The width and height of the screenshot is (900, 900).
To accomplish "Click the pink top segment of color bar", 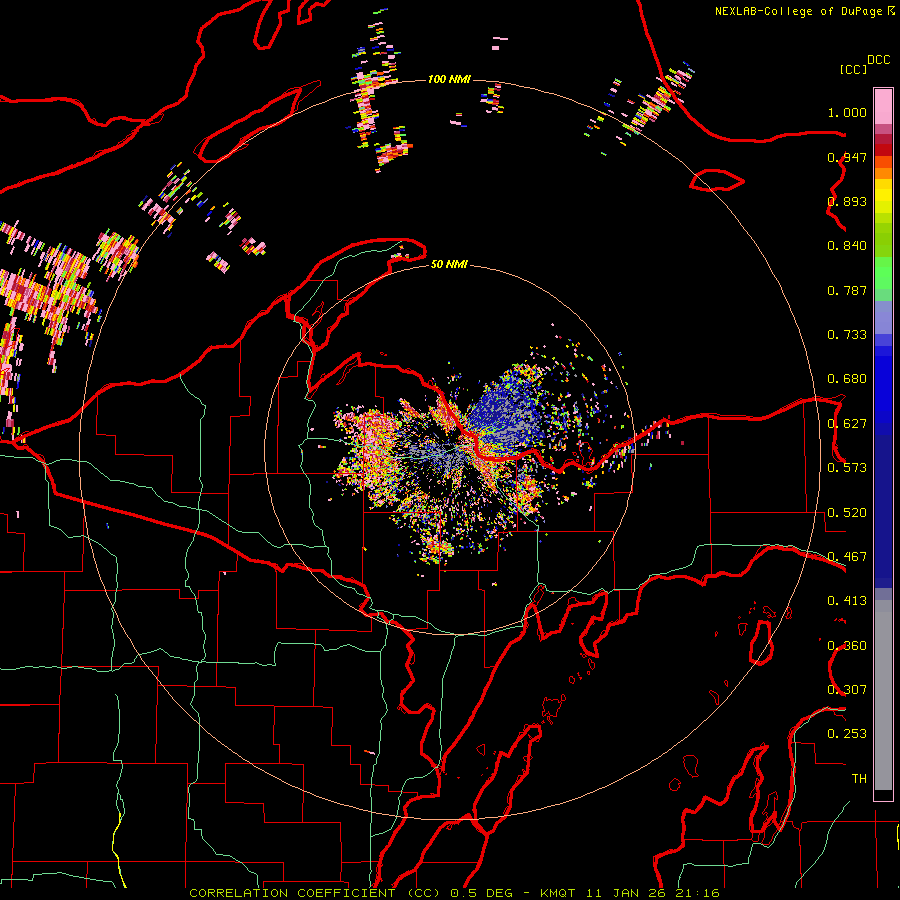I will (x=883, y=107).
